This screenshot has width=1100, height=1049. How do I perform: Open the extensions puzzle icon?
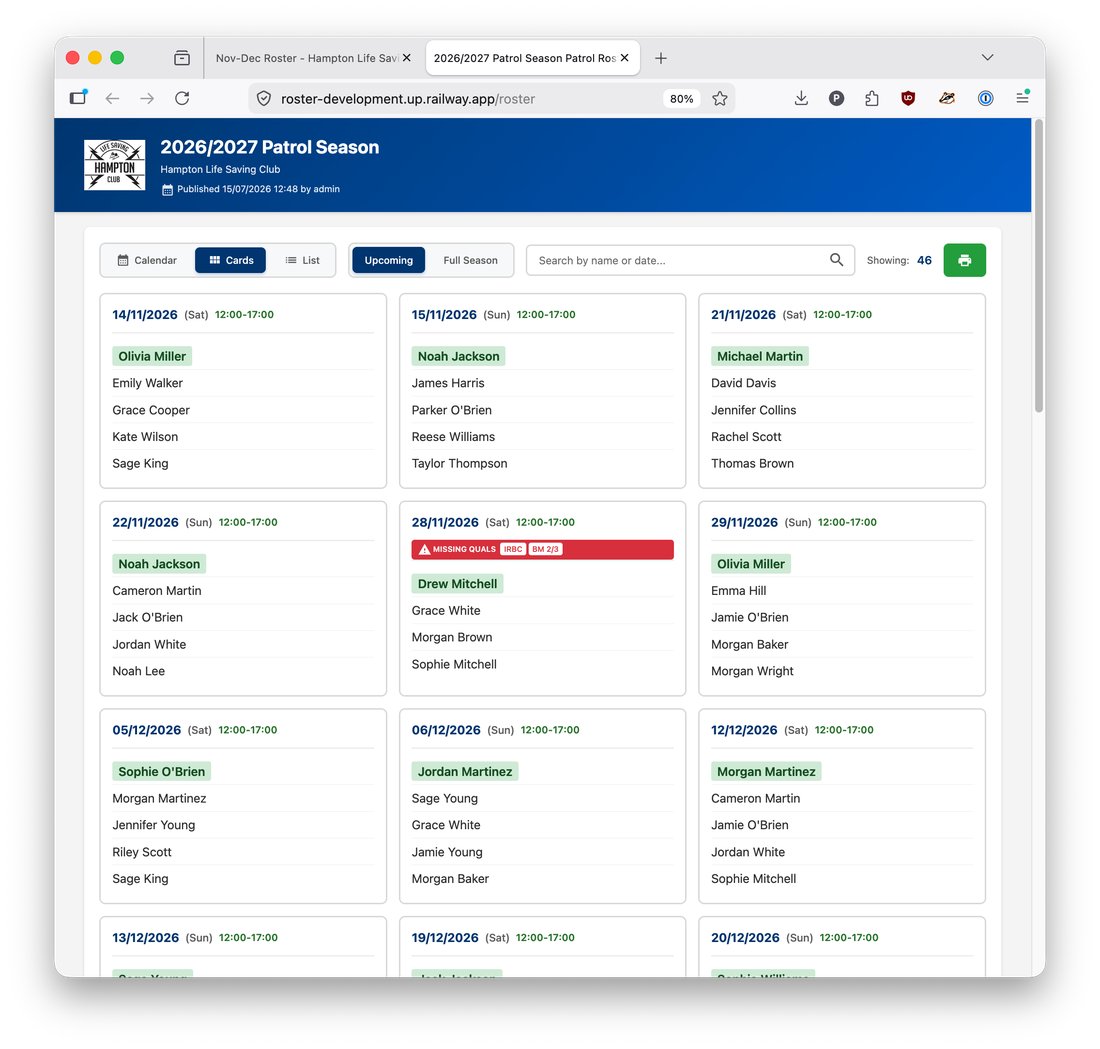point(871,98)
